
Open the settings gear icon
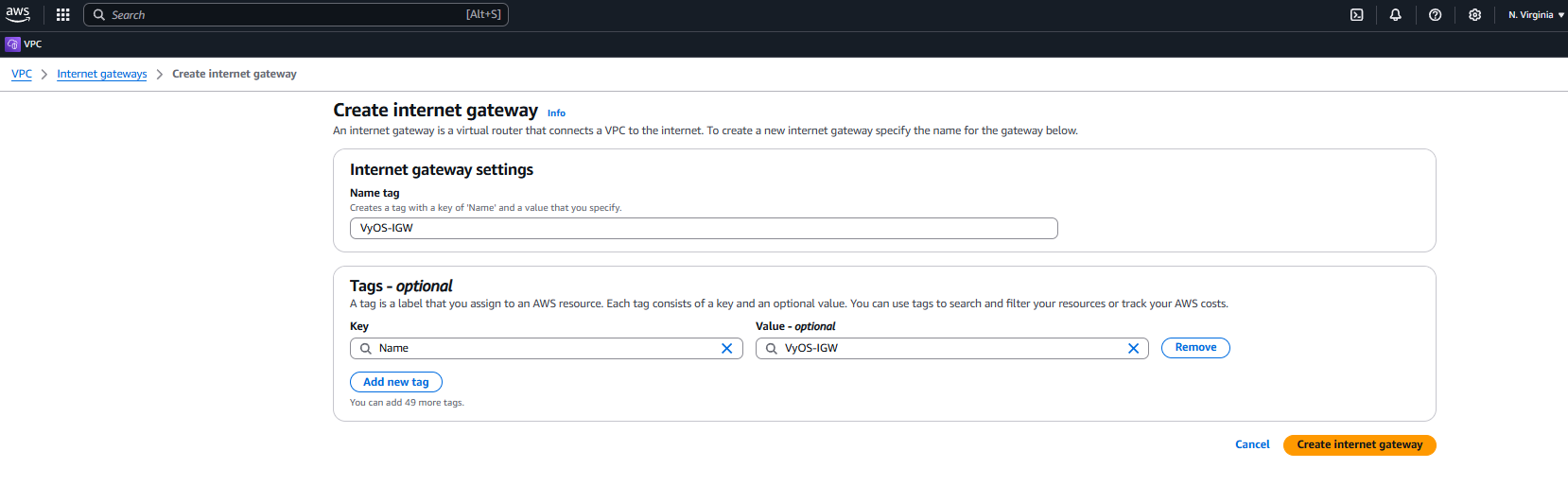[1474, 15]
